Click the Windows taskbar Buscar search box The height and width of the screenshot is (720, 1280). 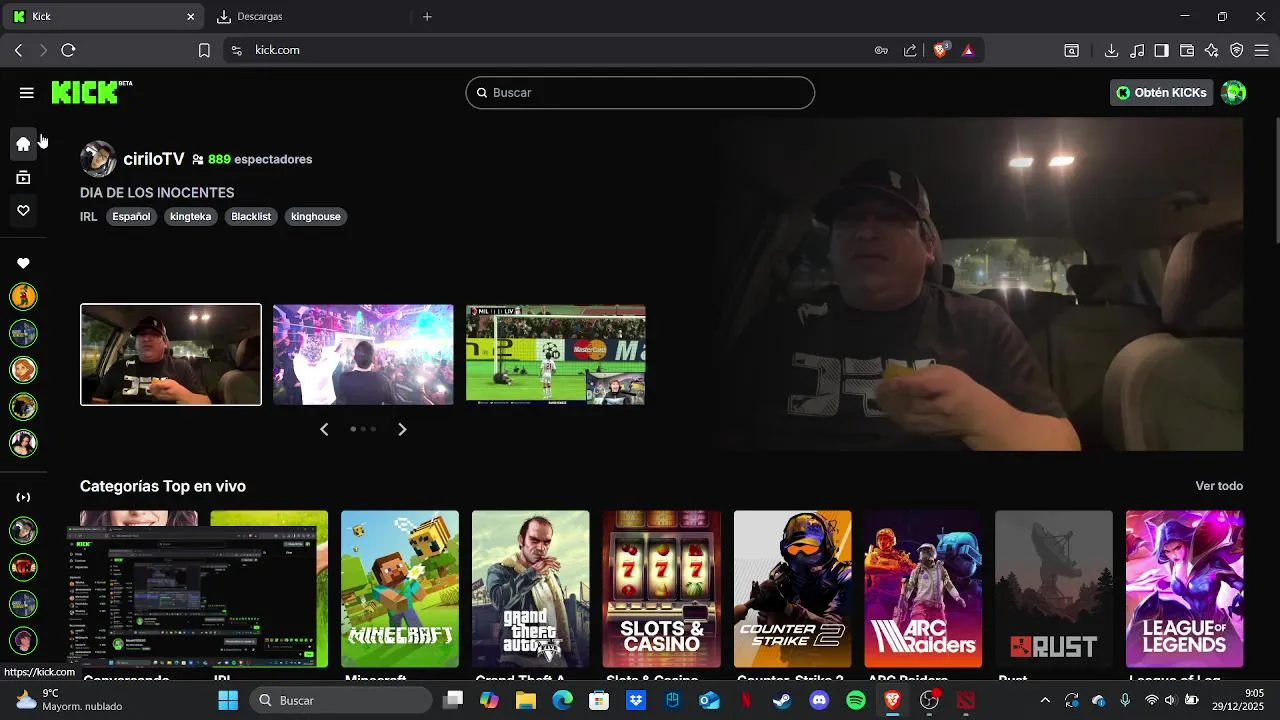341,700
